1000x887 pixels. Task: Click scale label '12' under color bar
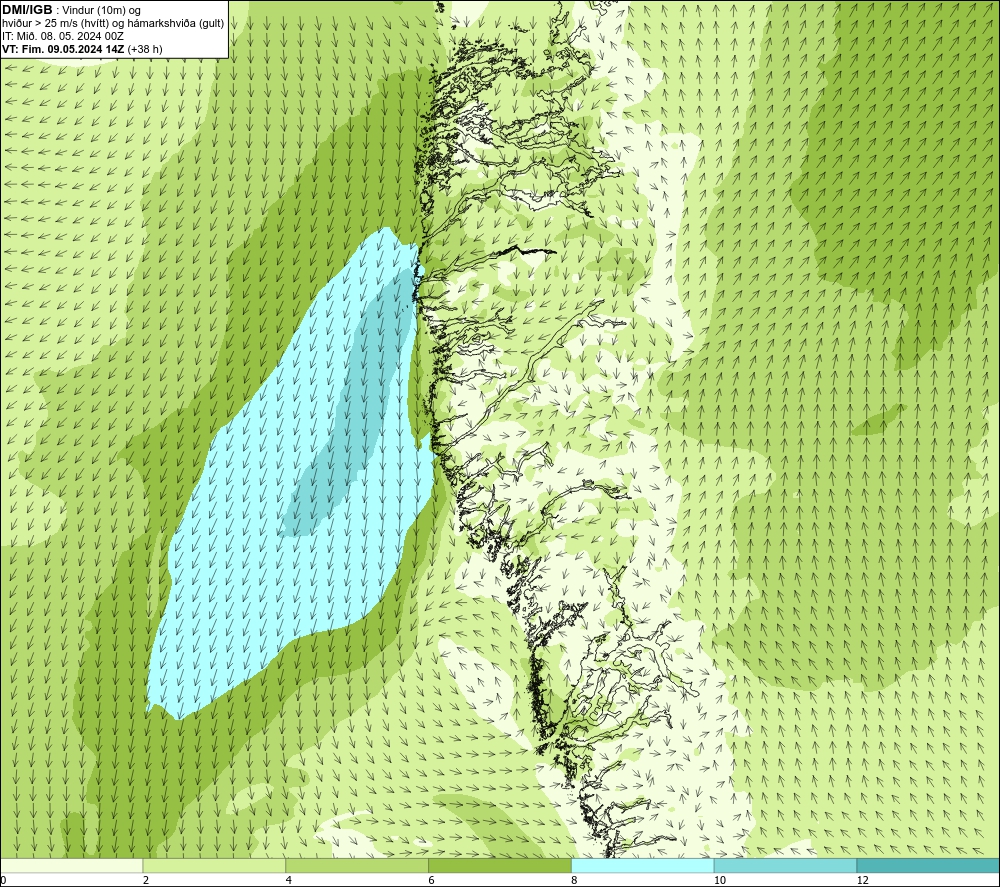click(863, 880)
